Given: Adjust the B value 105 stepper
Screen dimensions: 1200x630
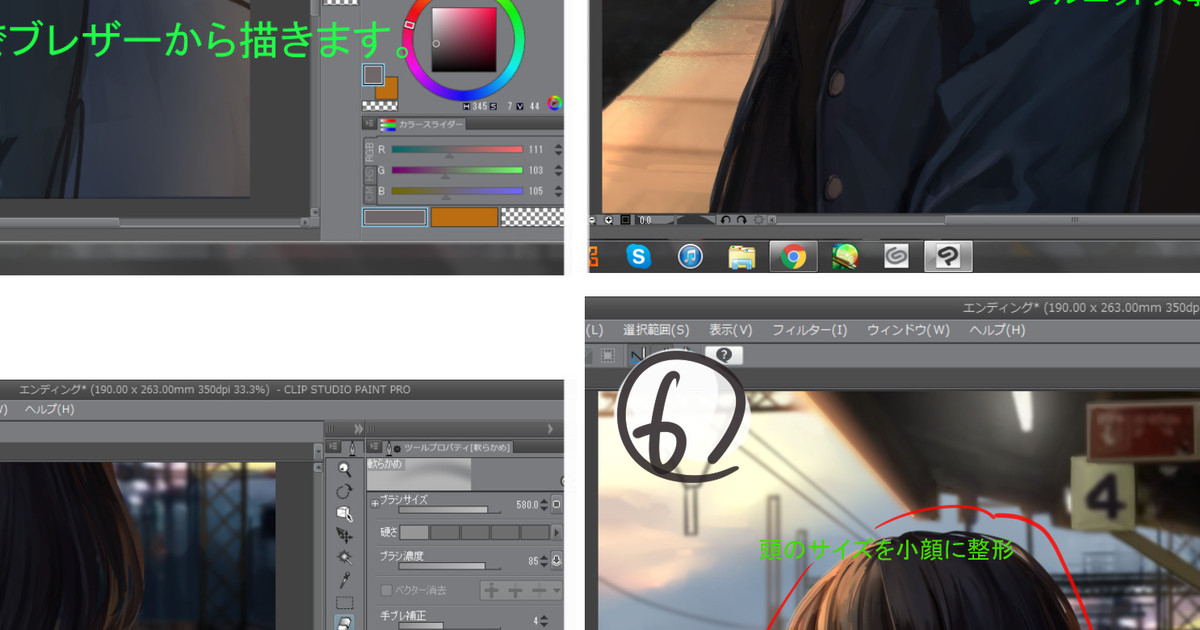Looking at the screenshot, I should pos(557,190).
